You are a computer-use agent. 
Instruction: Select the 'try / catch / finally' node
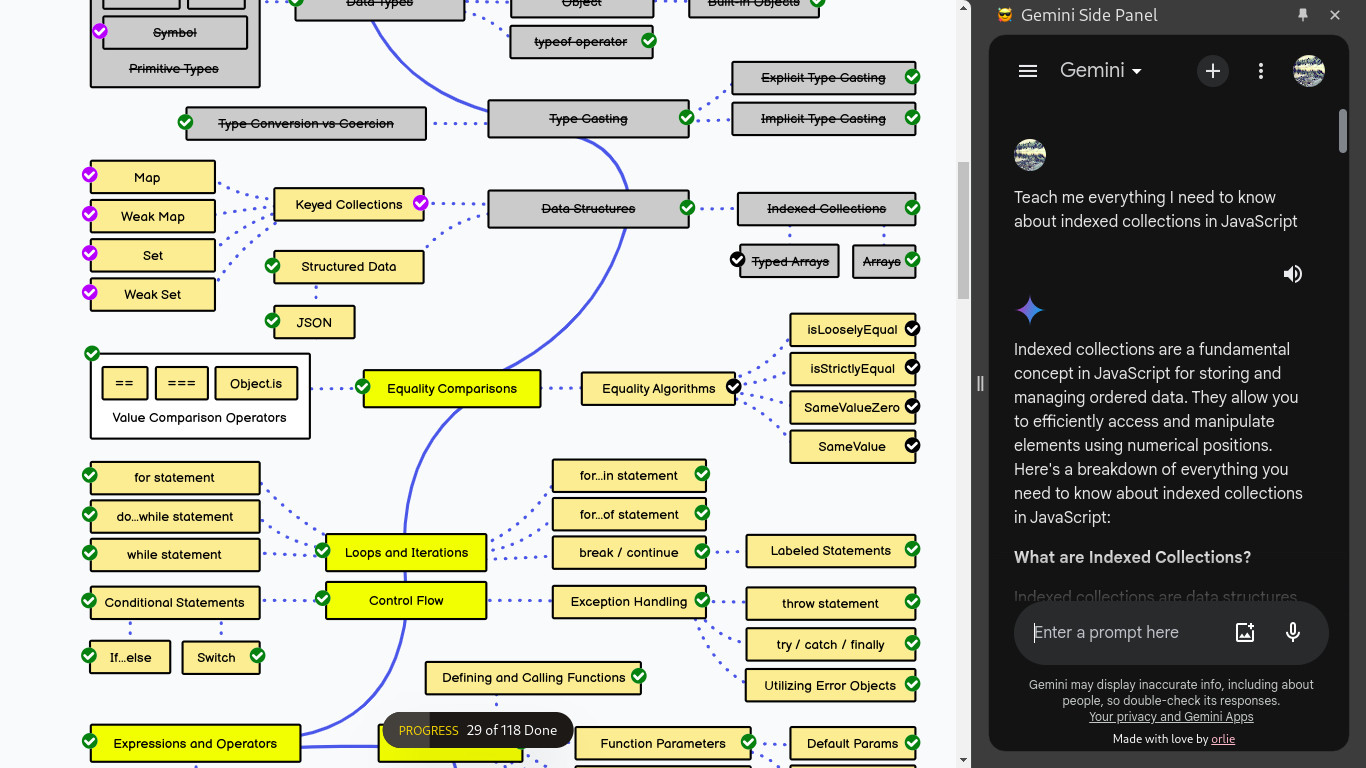tap(831, 645)
